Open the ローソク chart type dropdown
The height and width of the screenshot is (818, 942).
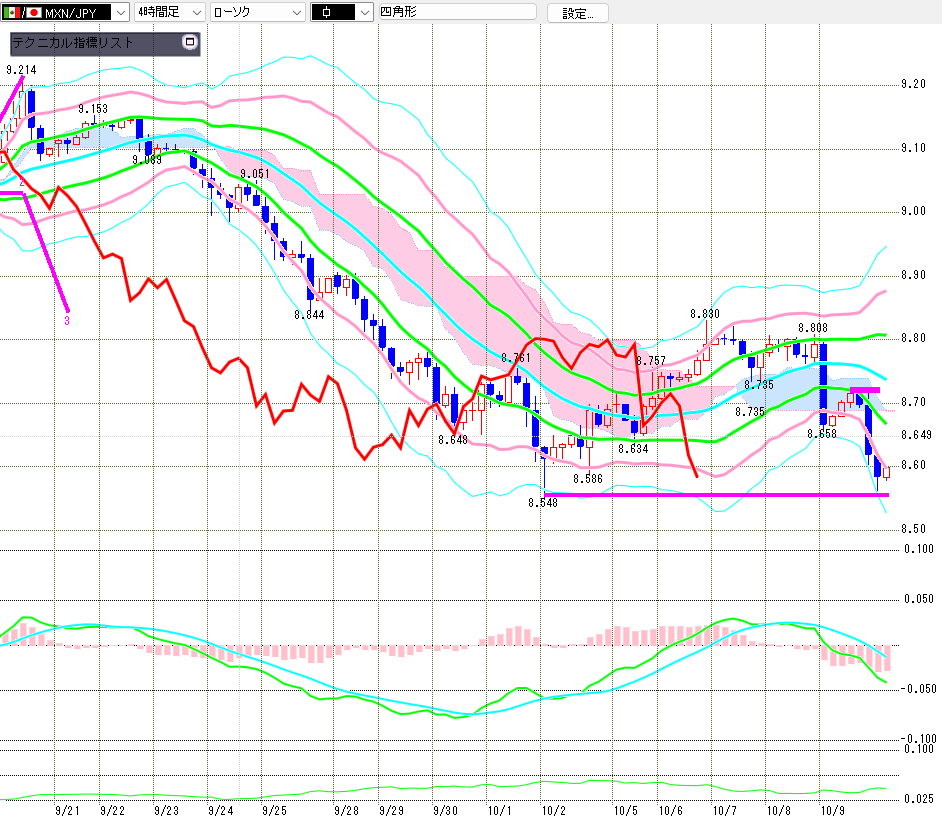click(257, 12)
